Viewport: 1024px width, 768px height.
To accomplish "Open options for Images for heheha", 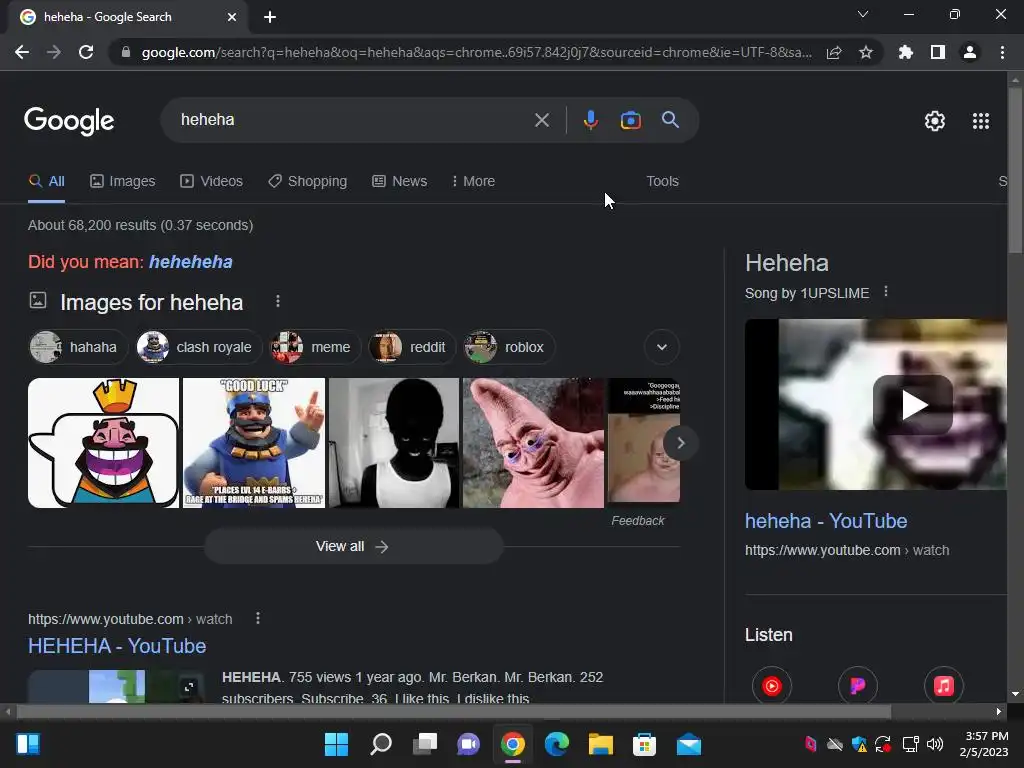I will [278, 301].
